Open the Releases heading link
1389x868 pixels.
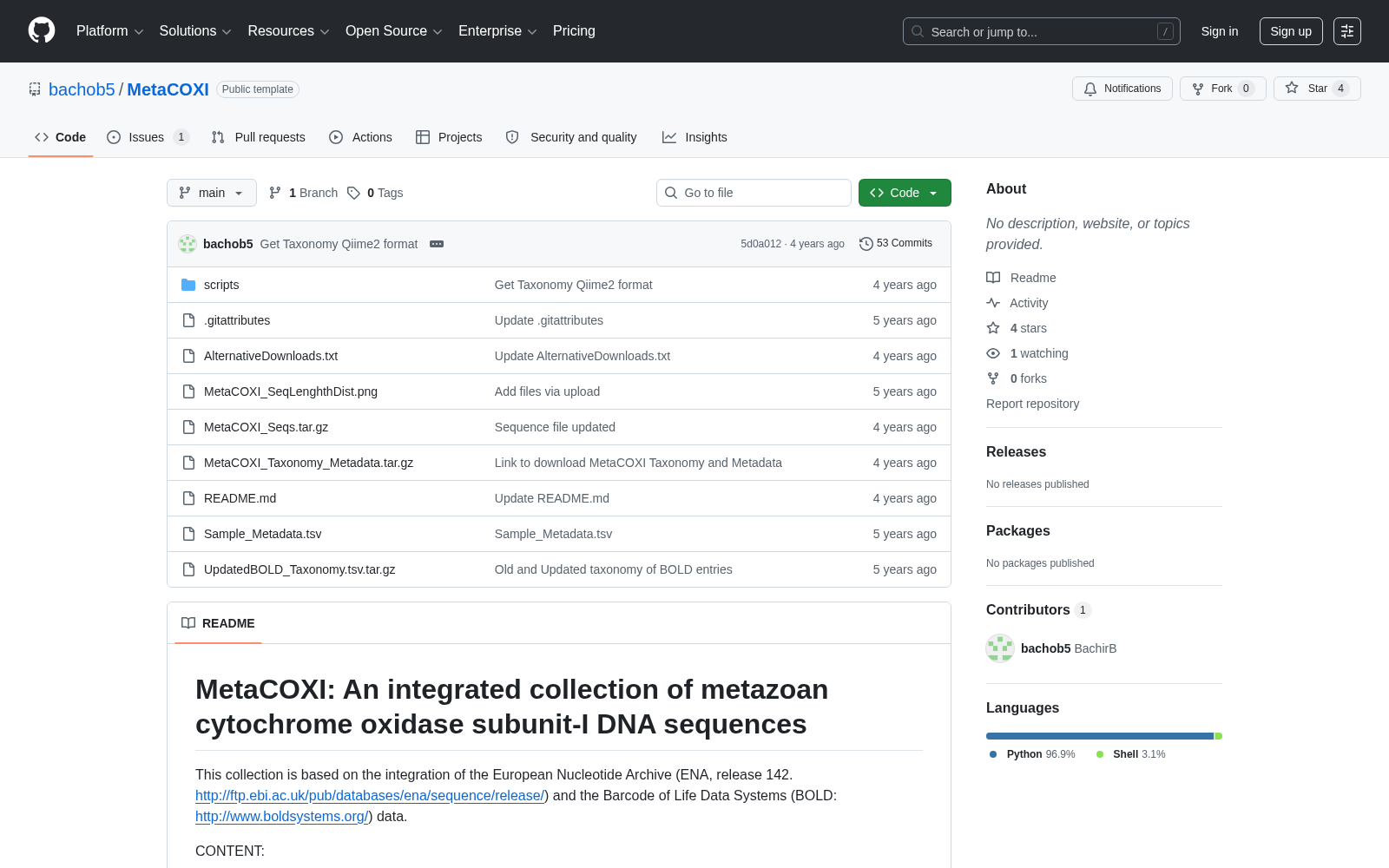click(x=1016, y=451)
